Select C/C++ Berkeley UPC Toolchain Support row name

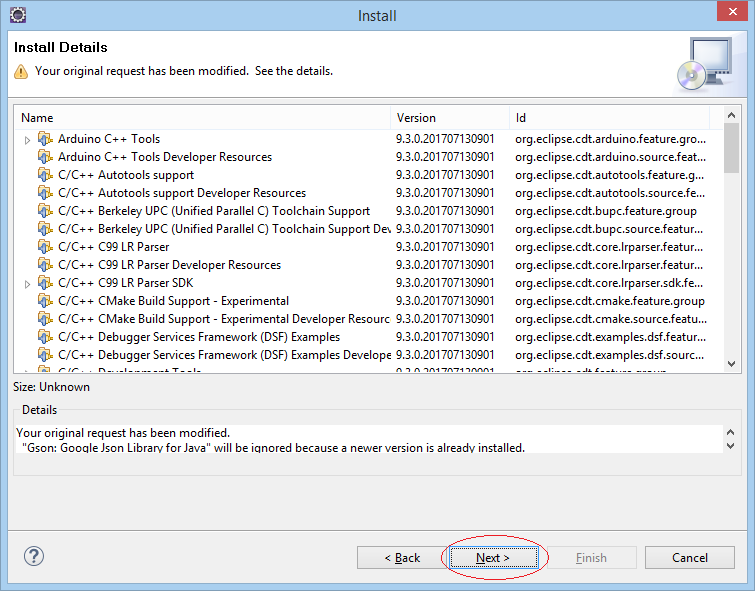pyautogui.click(x=214, y=210)
